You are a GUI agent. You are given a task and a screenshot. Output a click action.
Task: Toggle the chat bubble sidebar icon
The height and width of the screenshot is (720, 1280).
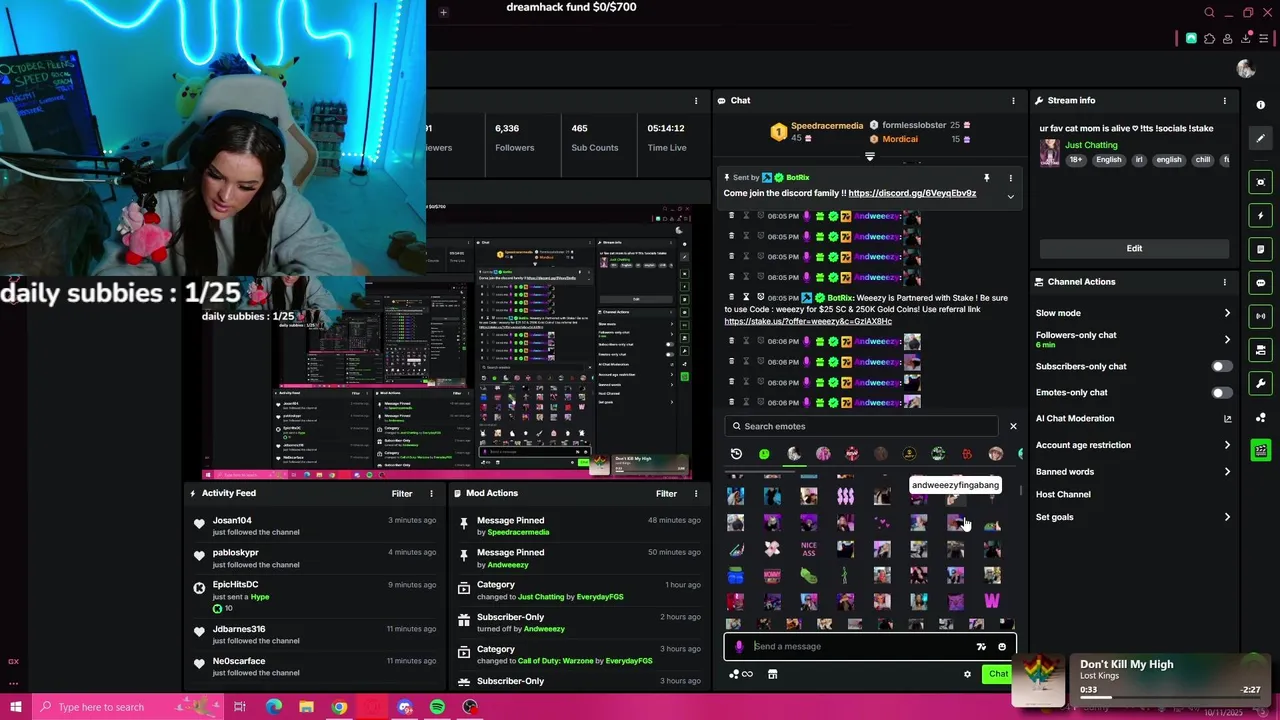[x=1261, y=283]
